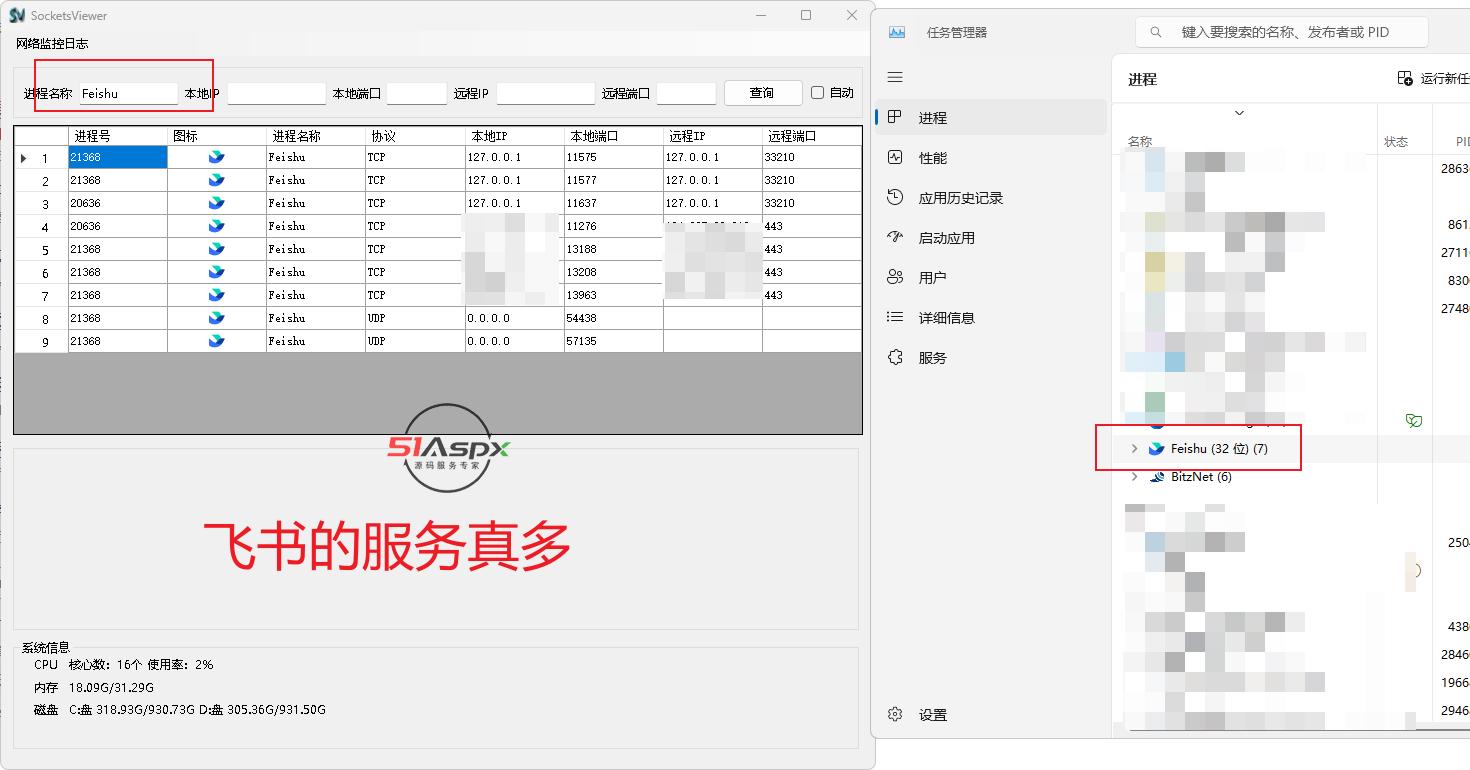This screenshot has width=1470, height=770.
Task: Click the 协议 column header
Action: [415, 136]
